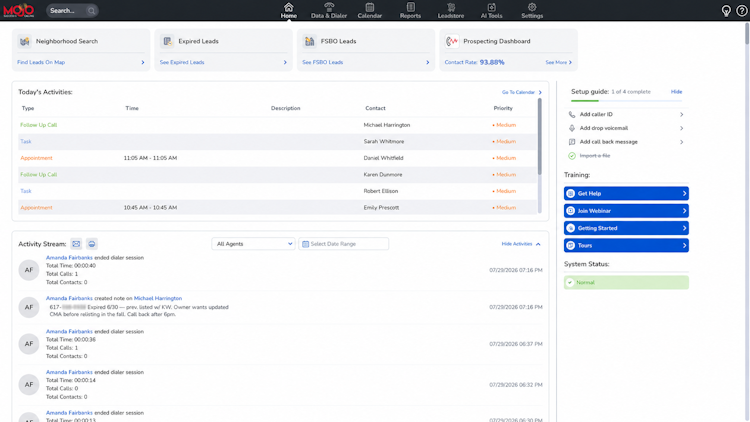Open the Data & Dialer tab
The image size is (750, 422).
(x=329, y=11)
